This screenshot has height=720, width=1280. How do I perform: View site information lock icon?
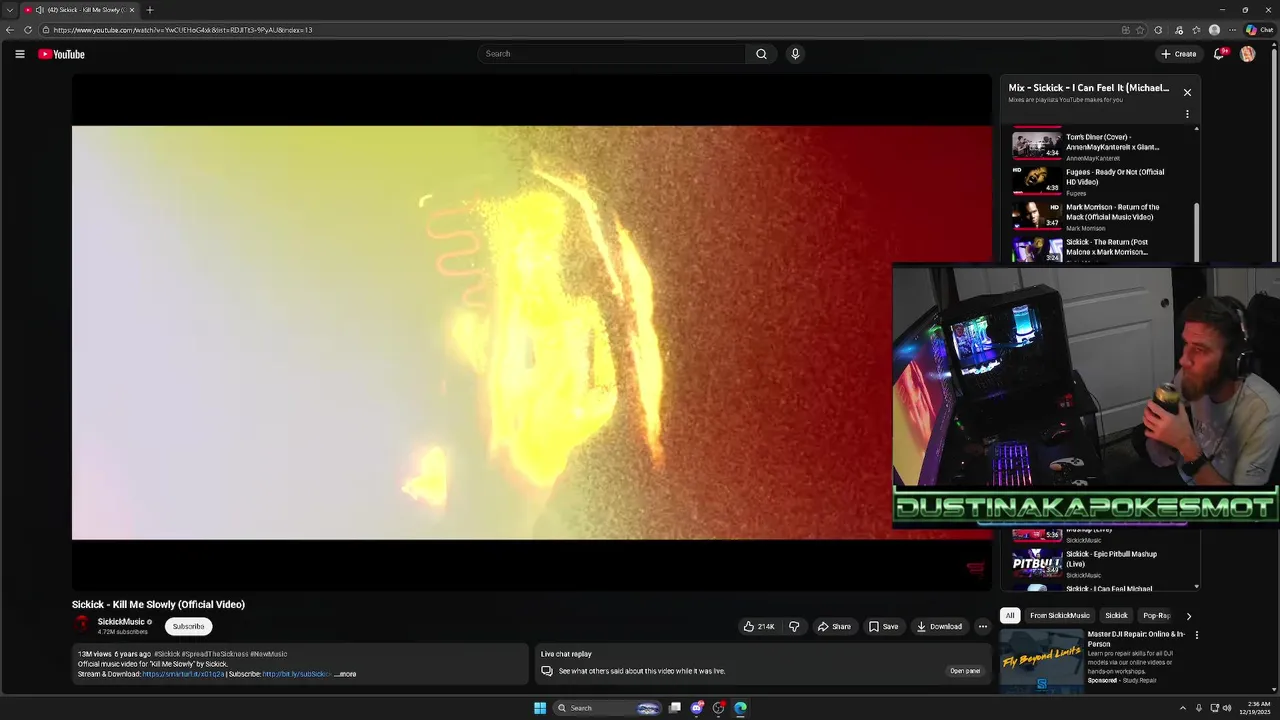point(46,30)
